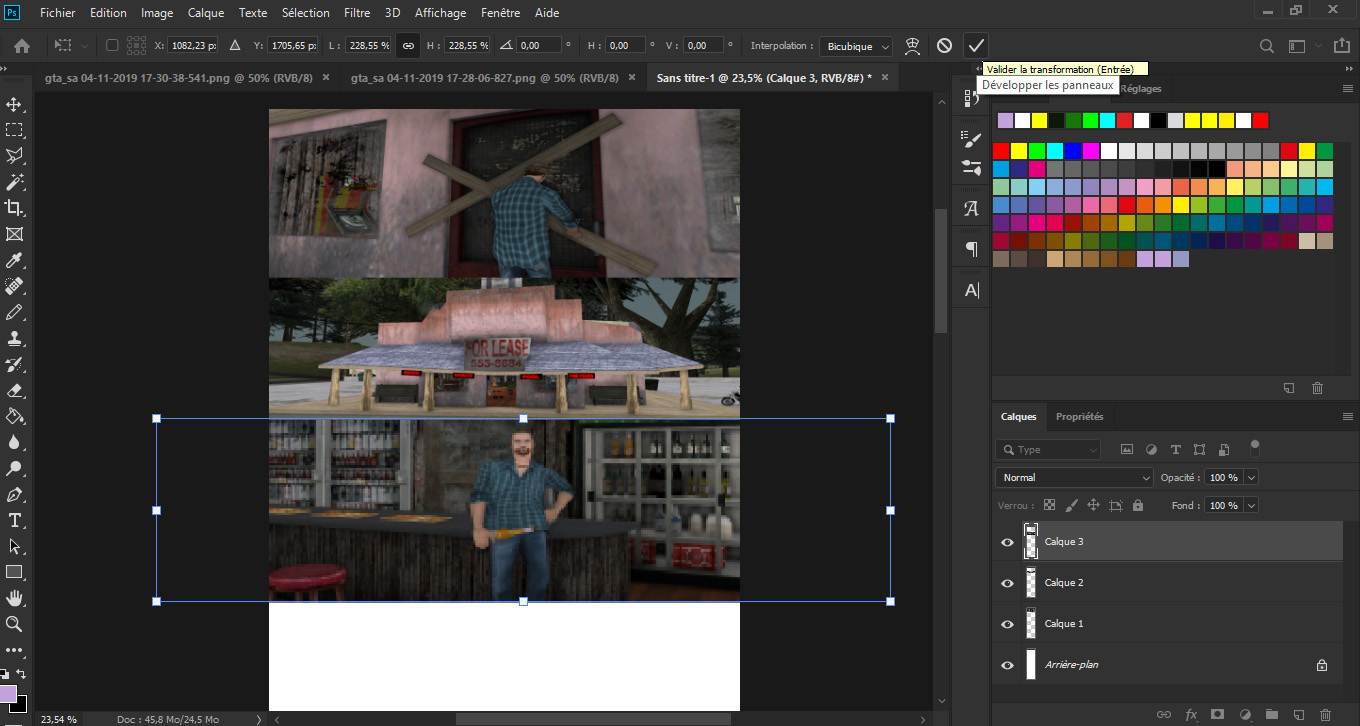
Task: Select the Calque 2 layer row
Action: tap(1167, 583)
